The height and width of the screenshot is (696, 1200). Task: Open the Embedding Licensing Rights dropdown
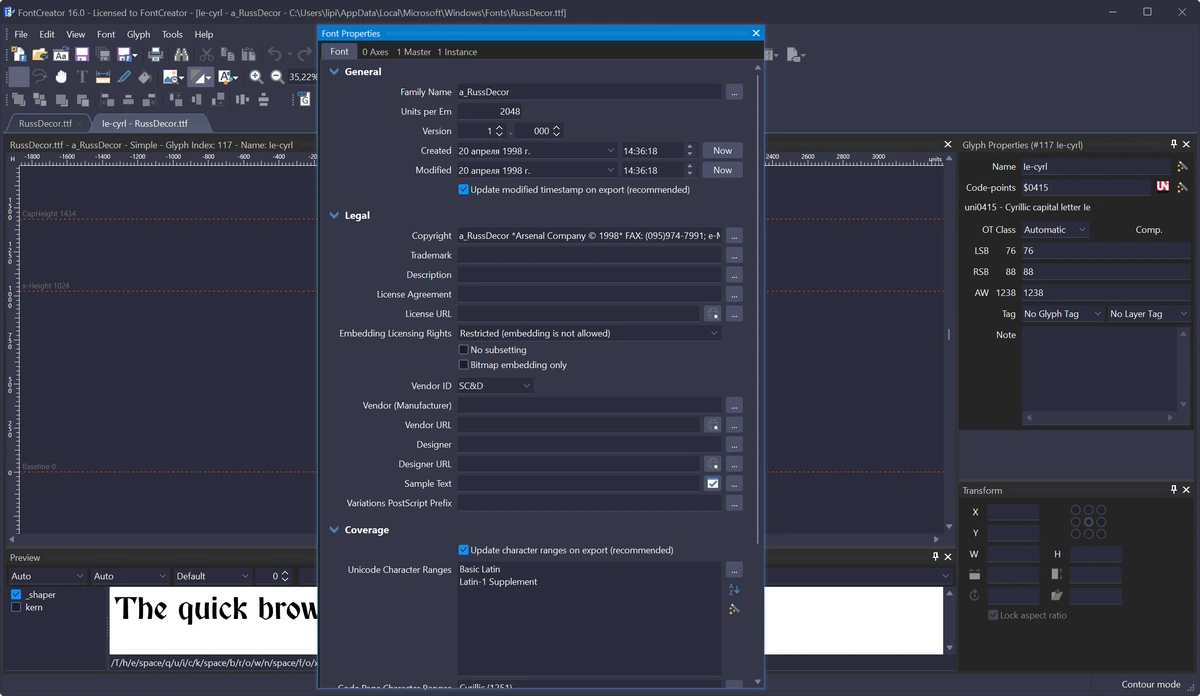click(589, 333)
